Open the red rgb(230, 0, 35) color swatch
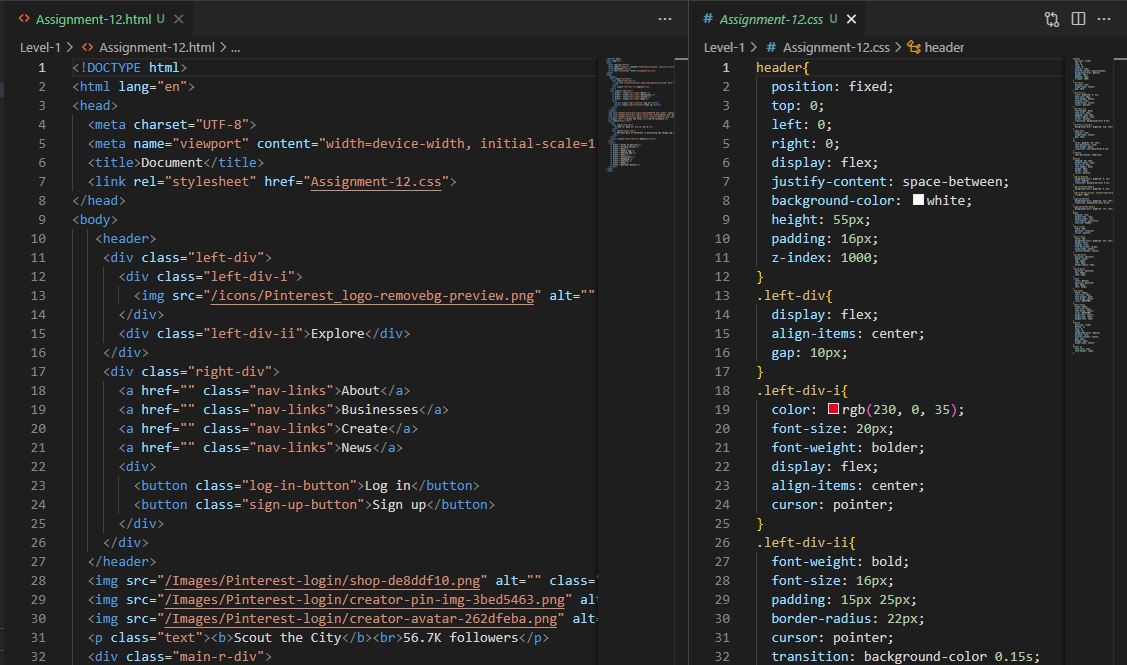Screen dimensions: 1127x665 (x=833, y=410)
